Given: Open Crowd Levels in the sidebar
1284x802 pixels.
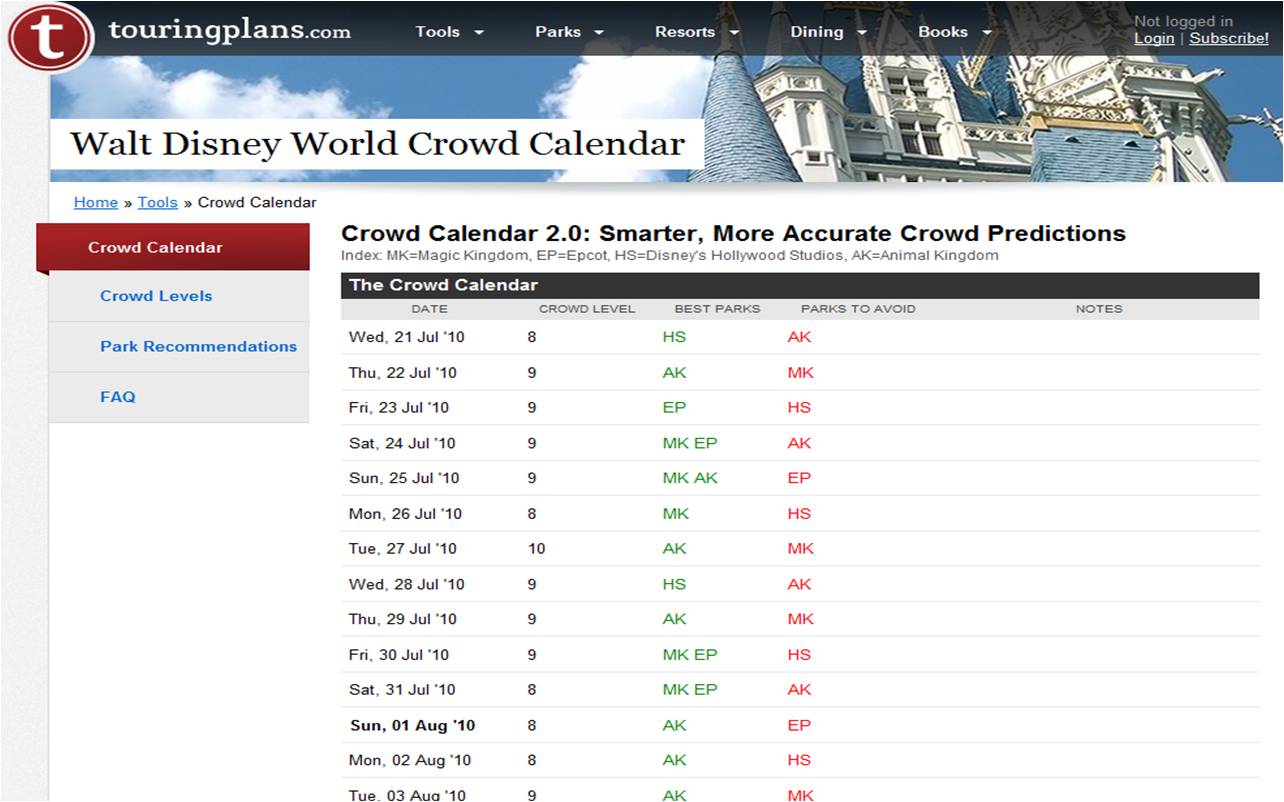Looking at the screenshot, I should (x=156, y=296).
